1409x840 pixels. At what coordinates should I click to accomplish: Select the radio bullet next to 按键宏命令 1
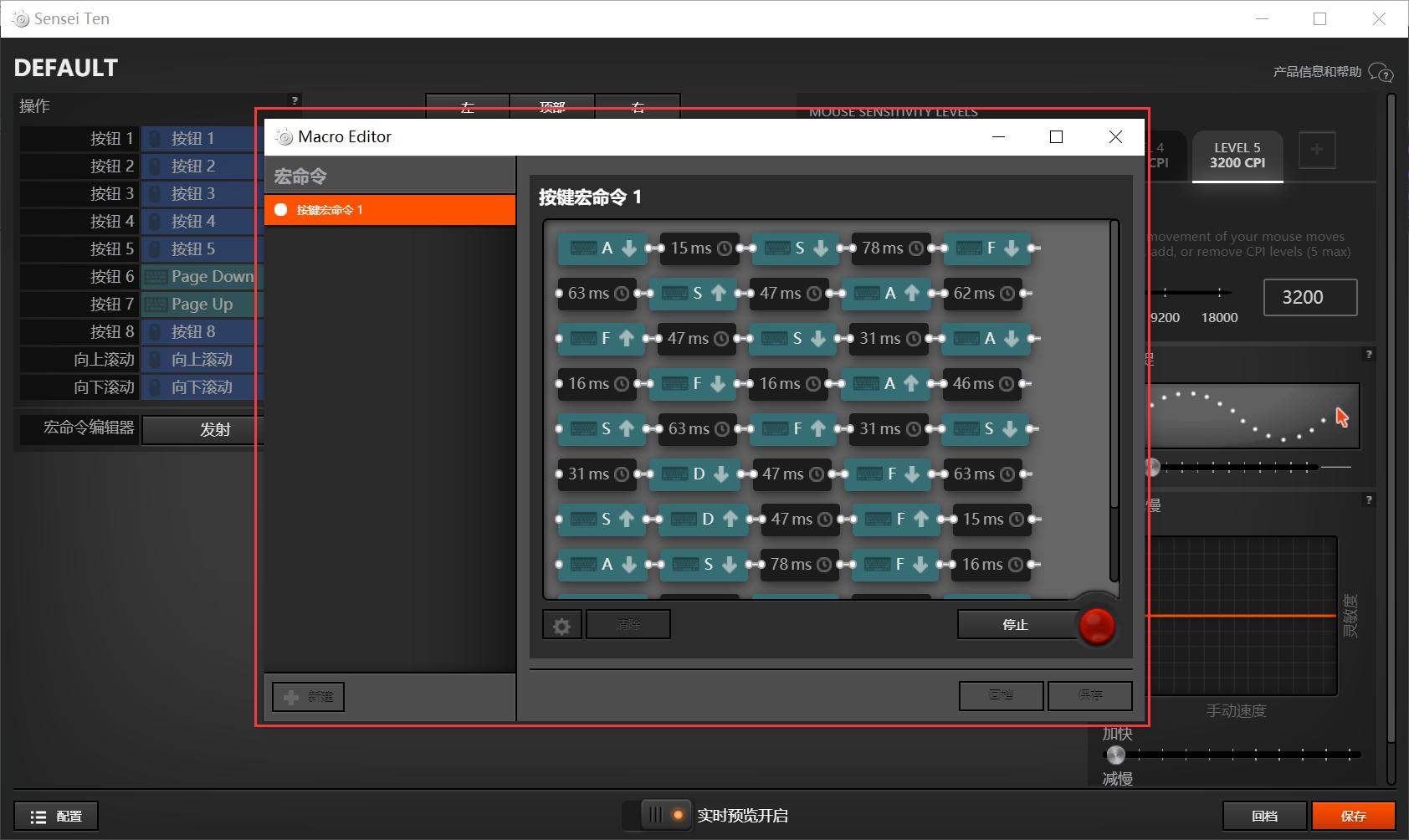click(281, 209)
